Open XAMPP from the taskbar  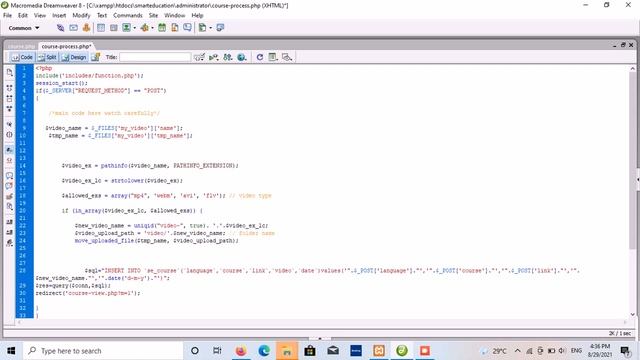[379, 351]
